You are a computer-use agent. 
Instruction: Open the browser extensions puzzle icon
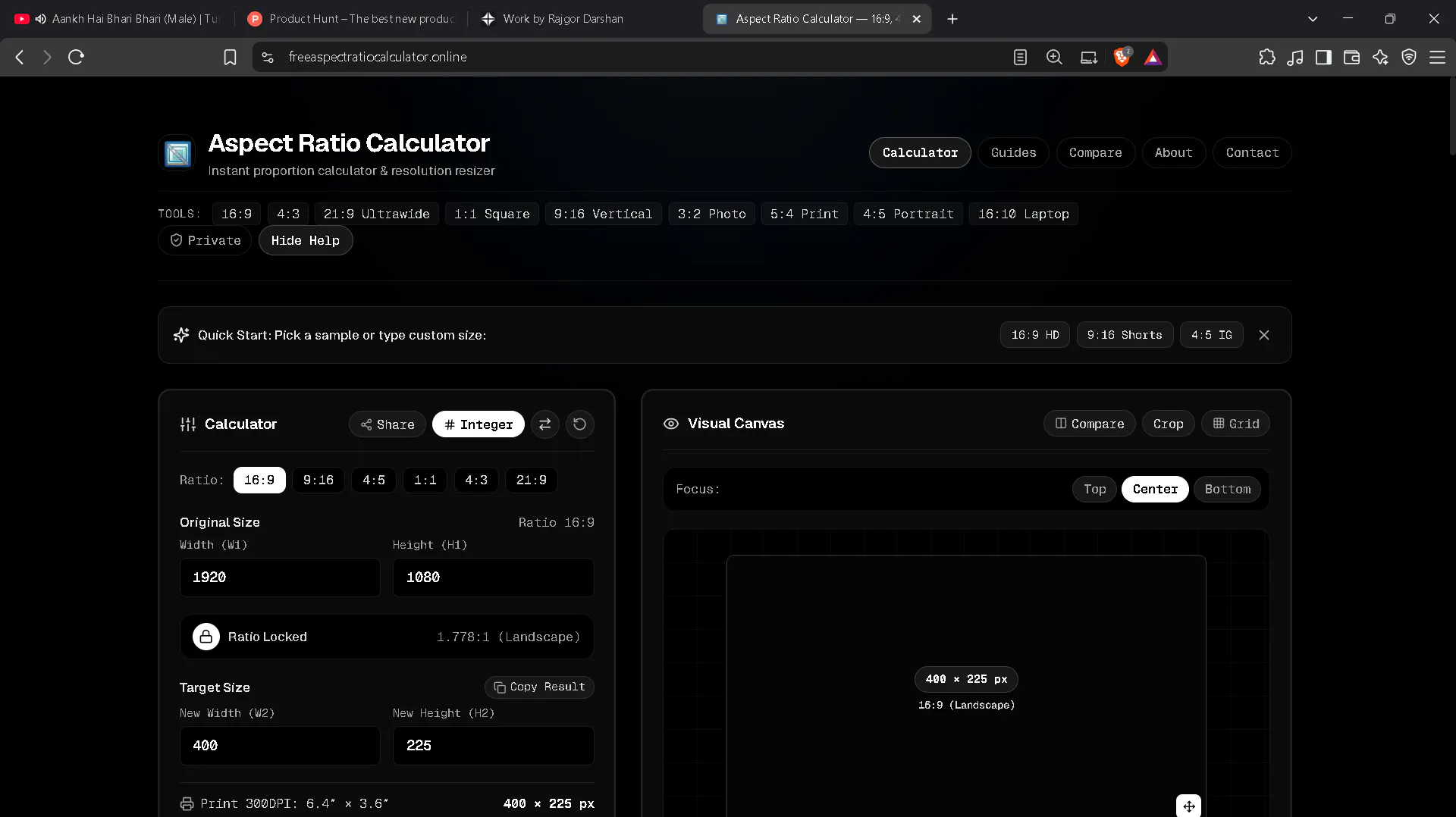(x=1266, y=57)
